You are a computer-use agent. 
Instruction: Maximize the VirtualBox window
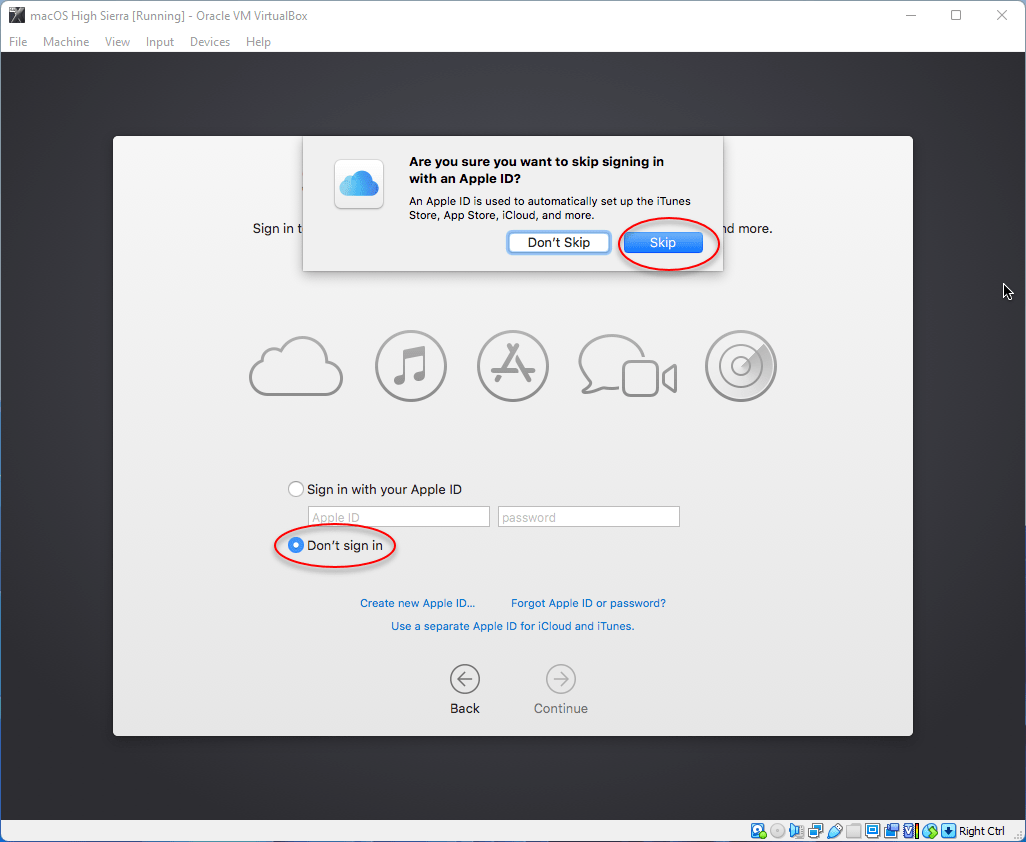point(956,15)
